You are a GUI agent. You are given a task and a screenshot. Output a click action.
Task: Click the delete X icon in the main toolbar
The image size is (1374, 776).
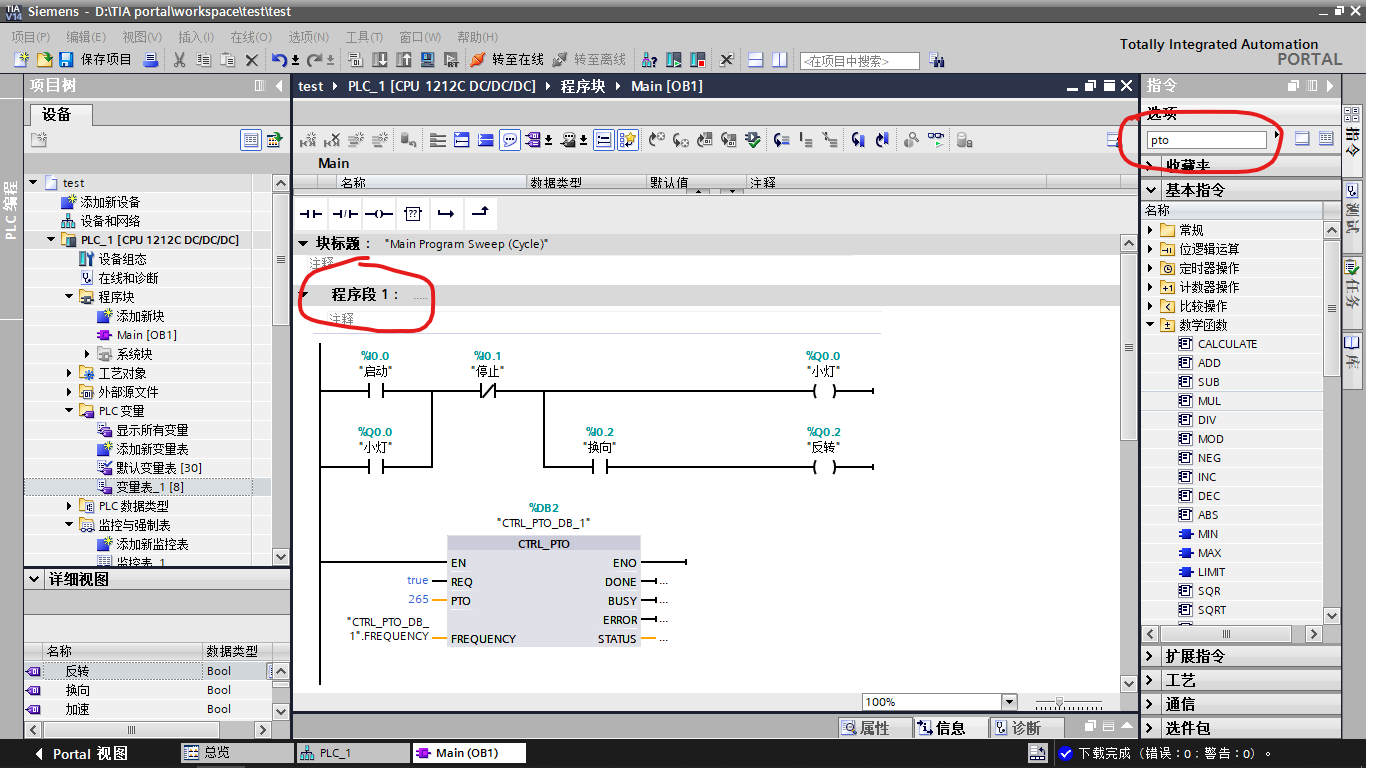[252, 60]
